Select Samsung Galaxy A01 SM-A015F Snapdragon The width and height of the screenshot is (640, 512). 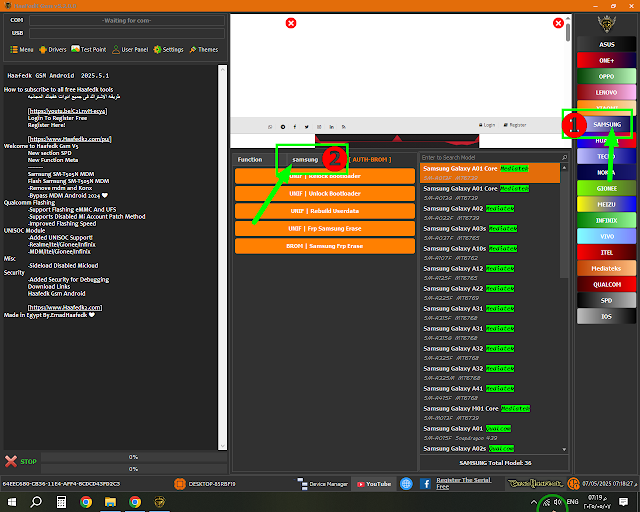(x=490, y=433)
